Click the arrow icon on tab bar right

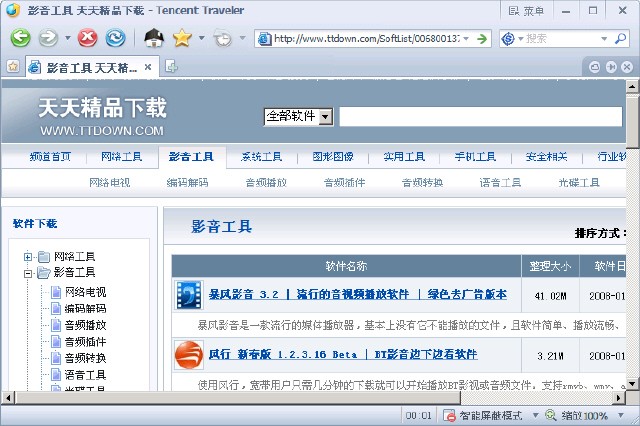click(611, 67)
